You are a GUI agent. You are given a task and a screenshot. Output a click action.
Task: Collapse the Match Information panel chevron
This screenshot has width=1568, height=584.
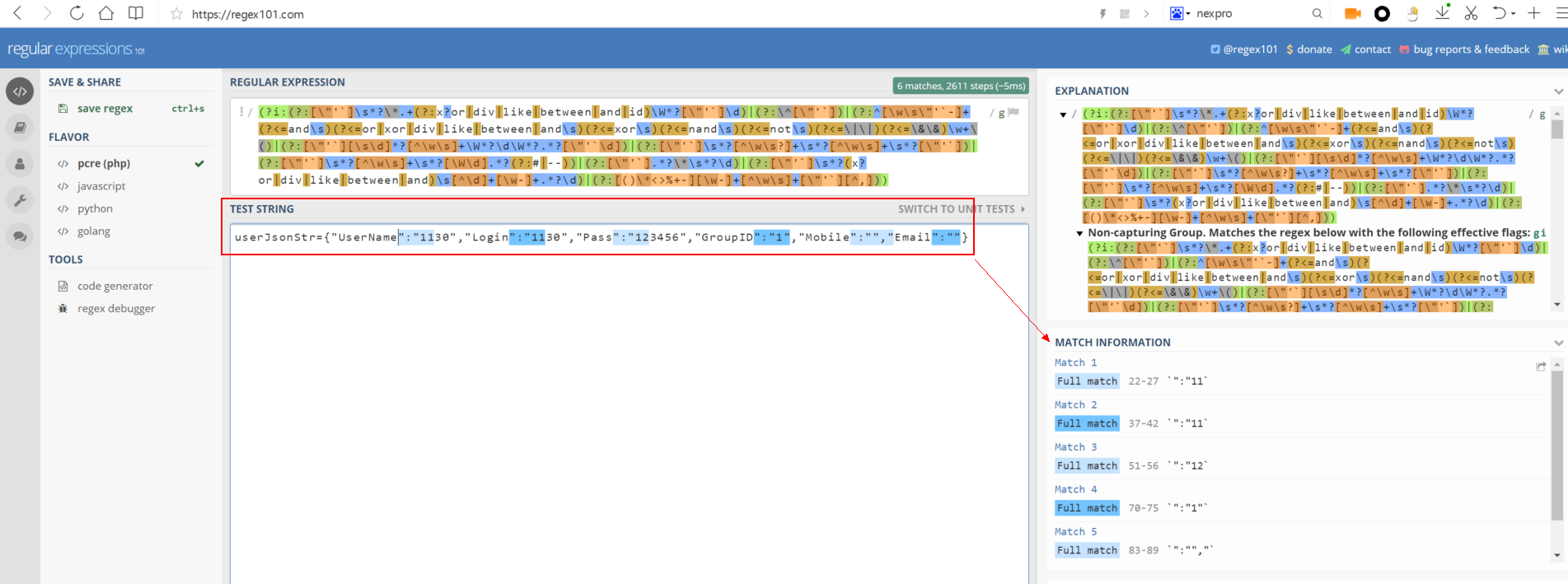[1558, 343]
